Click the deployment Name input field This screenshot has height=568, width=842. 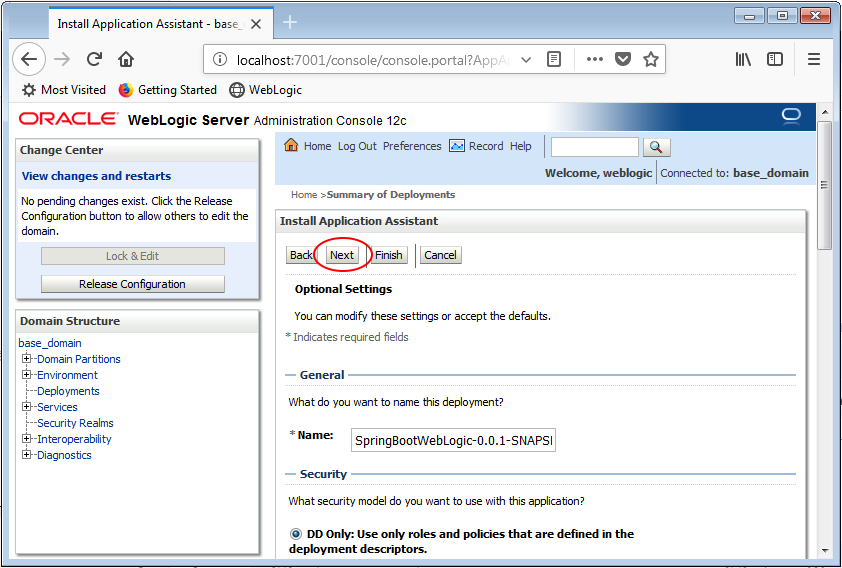(453, 440)
